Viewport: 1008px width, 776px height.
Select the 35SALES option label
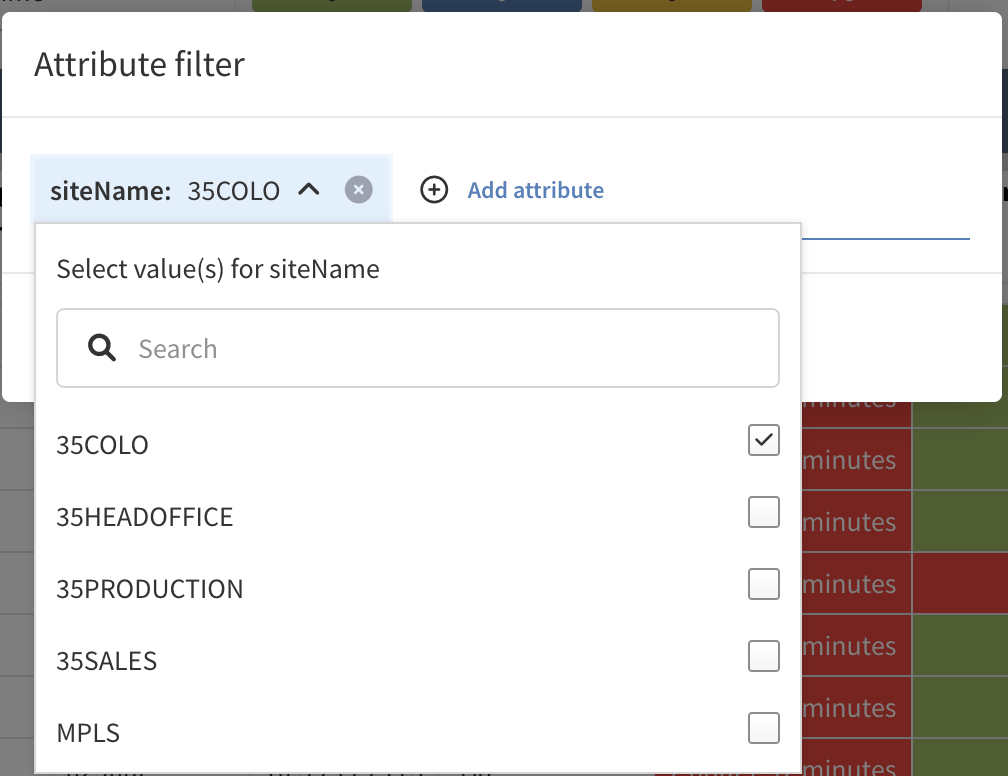[x=107, y=661]
